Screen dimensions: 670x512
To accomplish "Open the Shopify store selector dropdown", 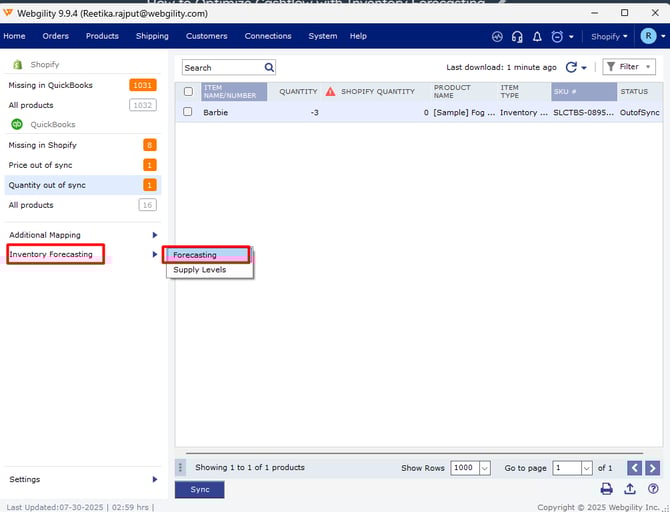I will (609, 37).
